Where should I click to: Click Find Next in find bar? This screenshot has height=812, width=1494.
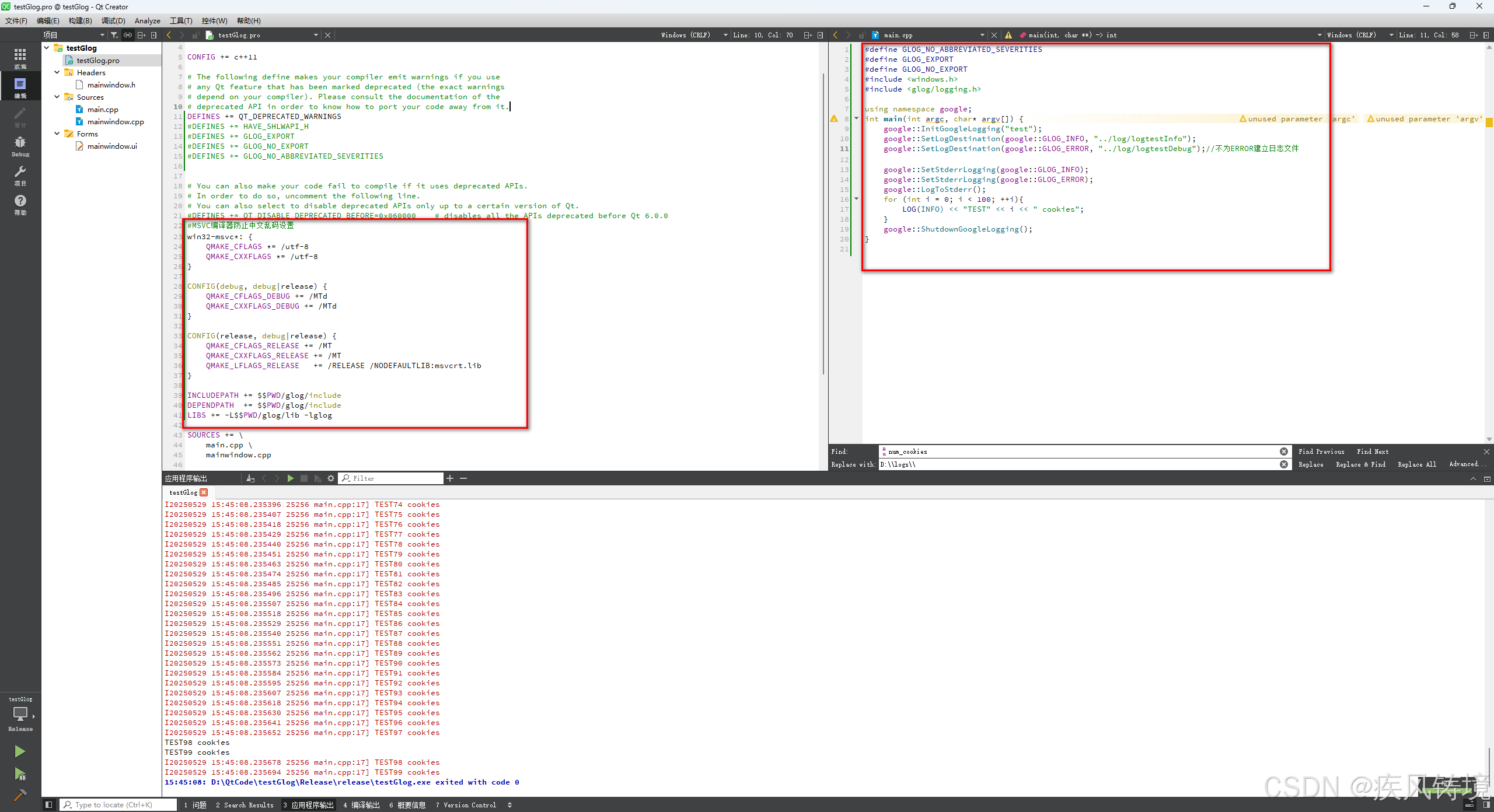[x=1372, y=452]
